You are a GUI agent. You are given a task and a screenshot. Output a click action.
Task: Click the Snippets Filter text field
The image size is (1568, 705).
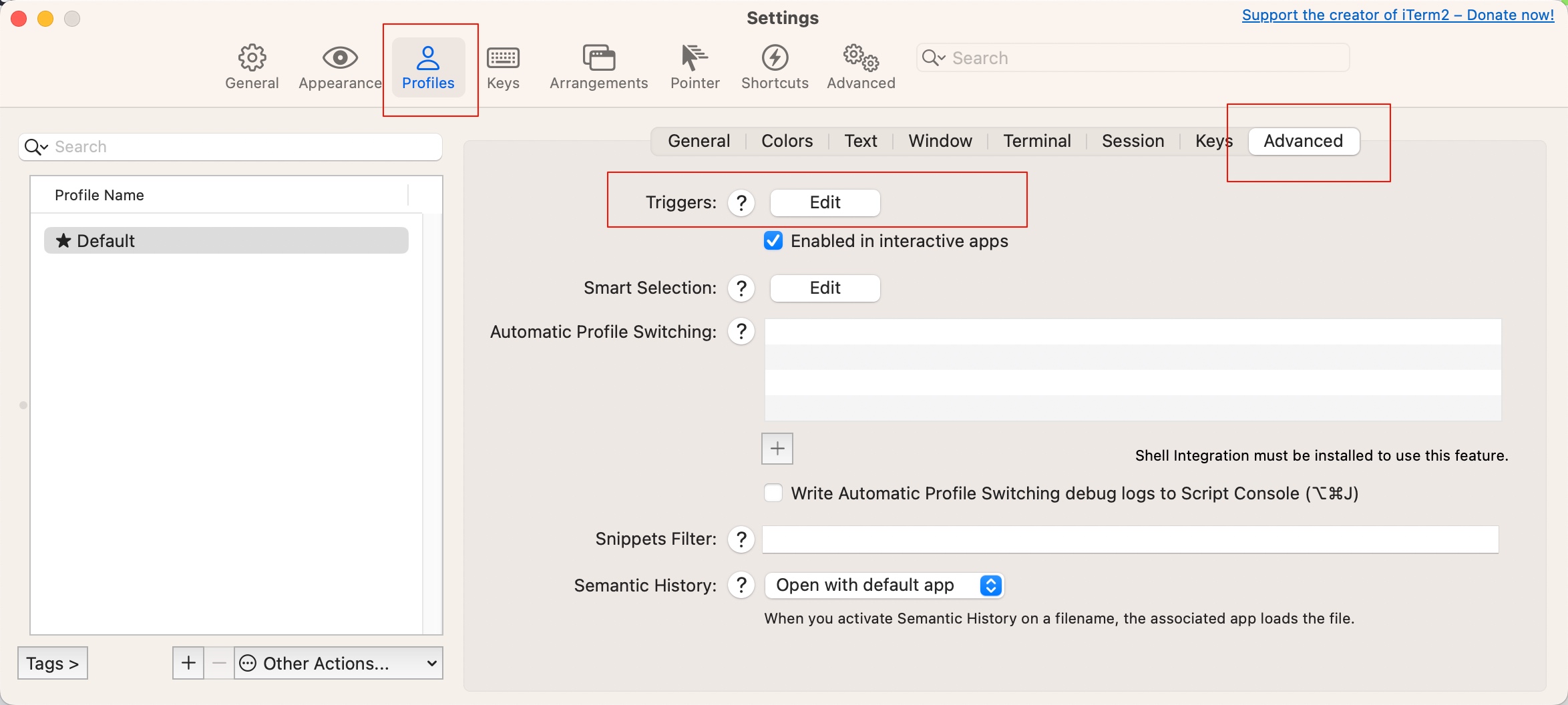1130,539
